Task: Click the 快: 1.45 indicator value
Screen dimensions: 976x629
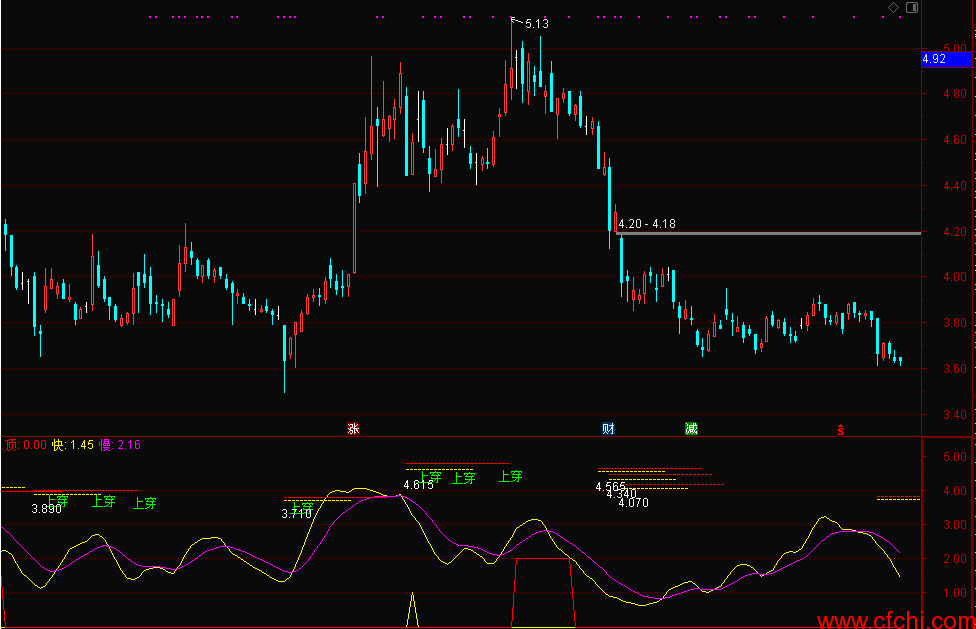Action: pos(73,445)
